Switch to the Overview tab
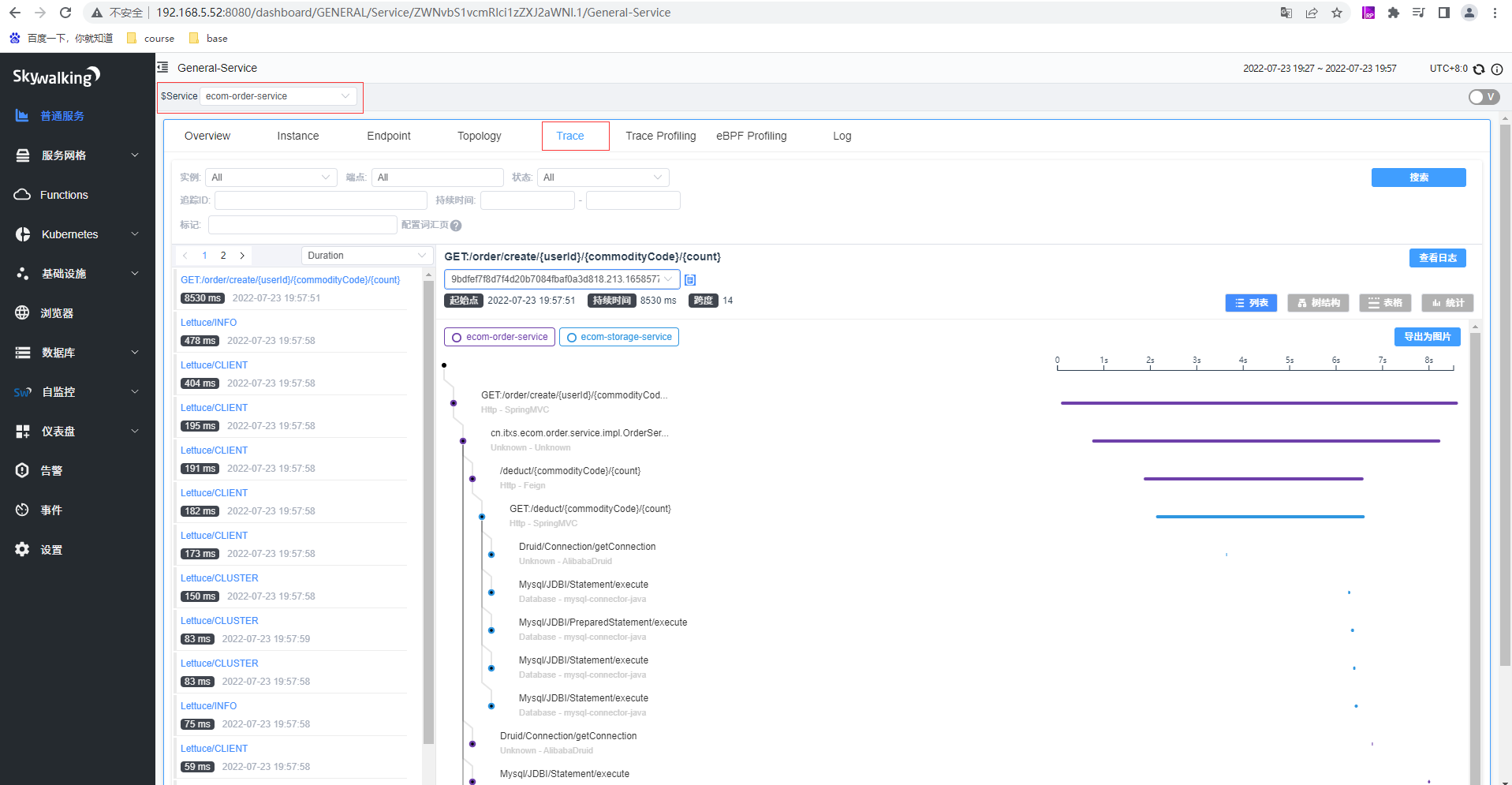Viewport: 1512px width, 785px height. [207, 136]
